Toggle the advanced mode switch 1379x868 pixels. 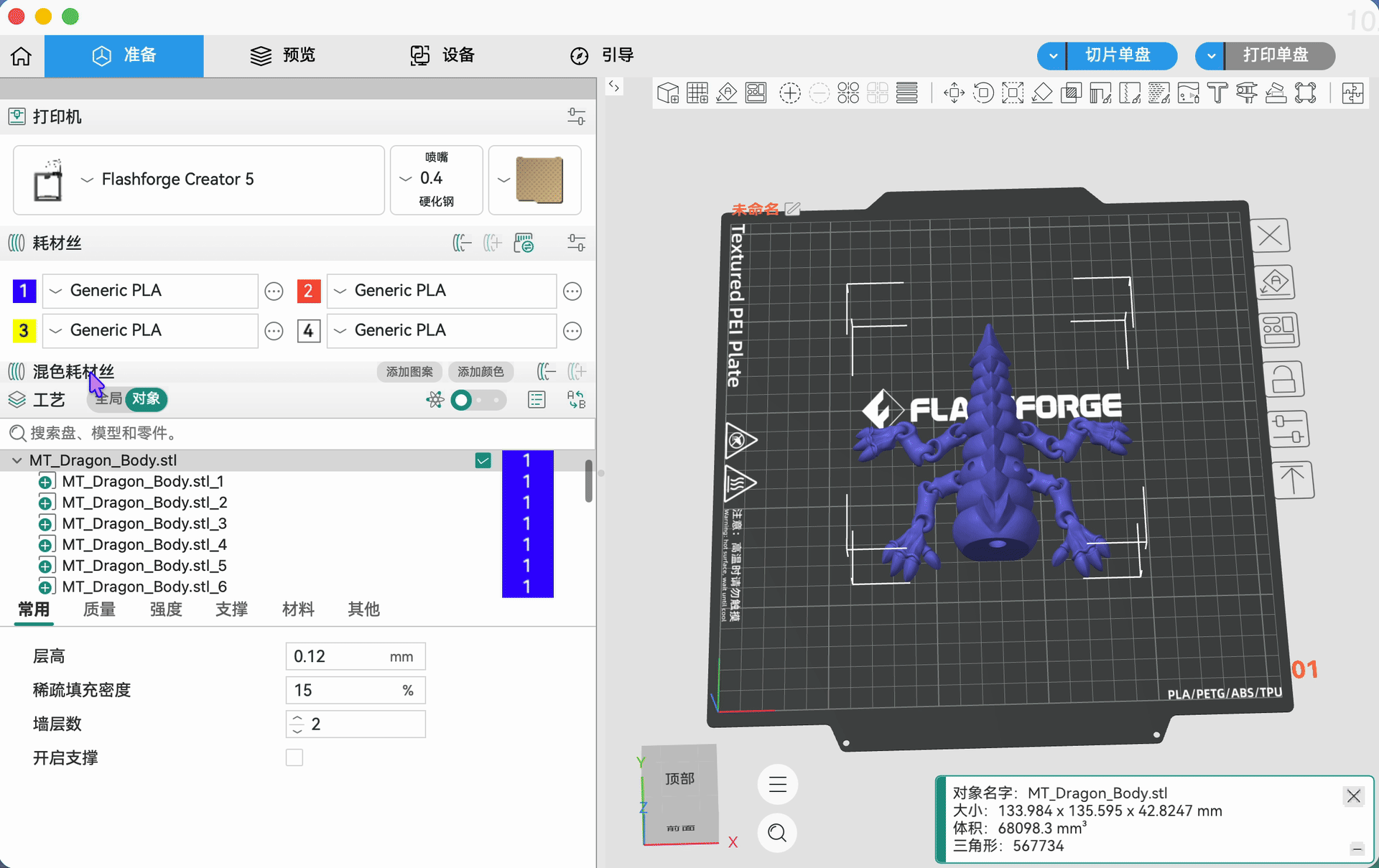pyautogui.click(x=478, y=400)
